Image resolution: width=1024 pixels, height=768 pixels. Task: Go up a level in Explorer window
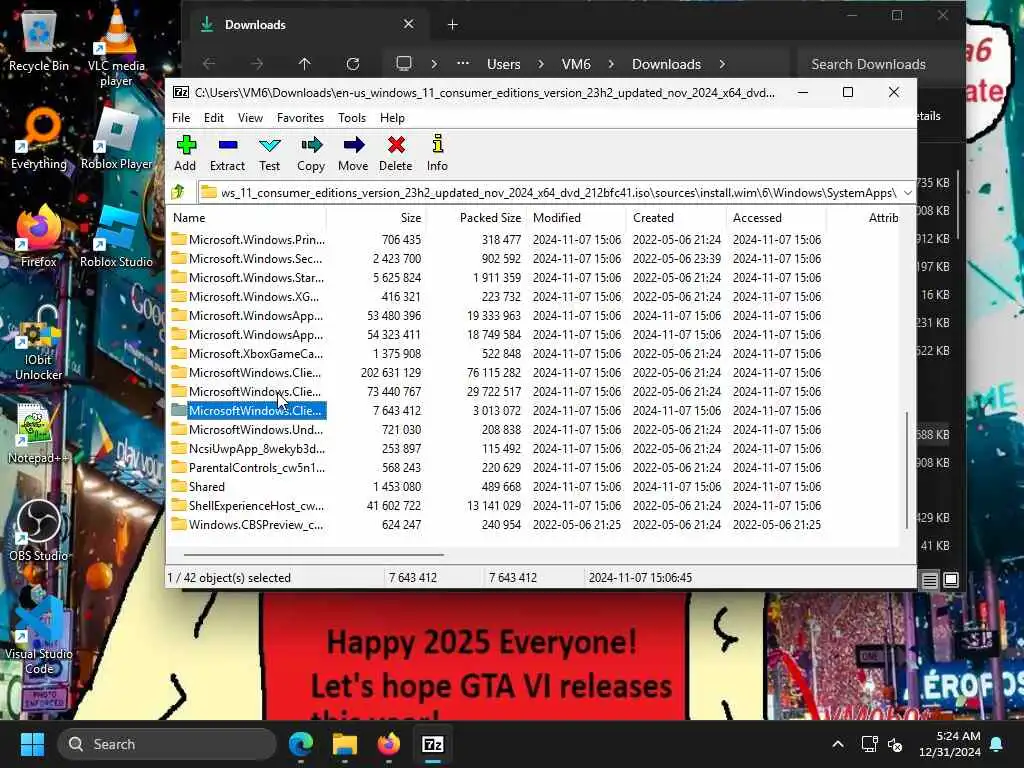304,64
